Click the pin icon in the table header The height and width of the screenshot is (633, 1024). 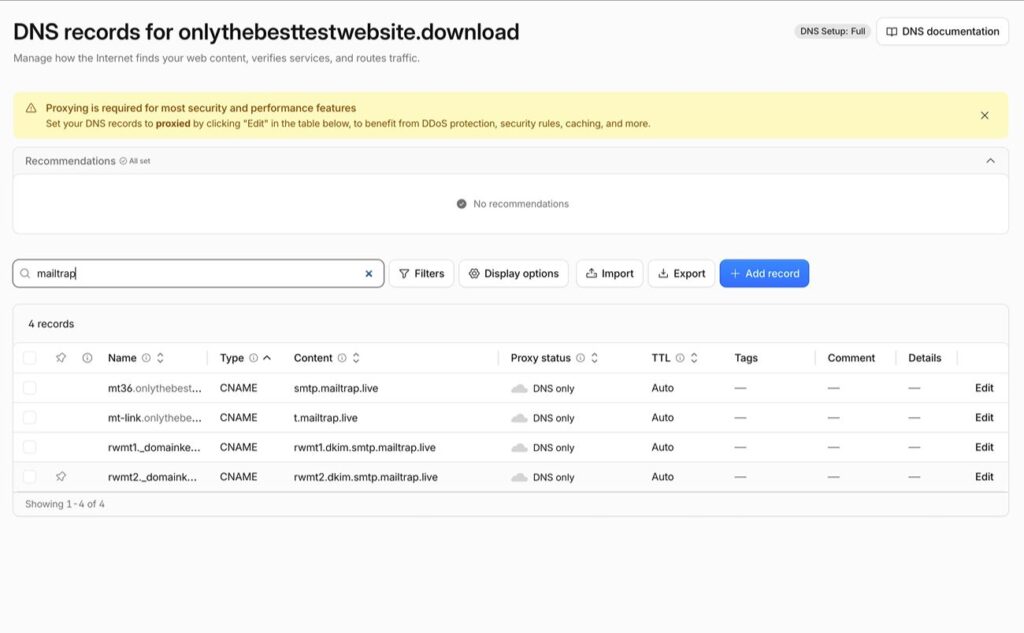point(61,358)
